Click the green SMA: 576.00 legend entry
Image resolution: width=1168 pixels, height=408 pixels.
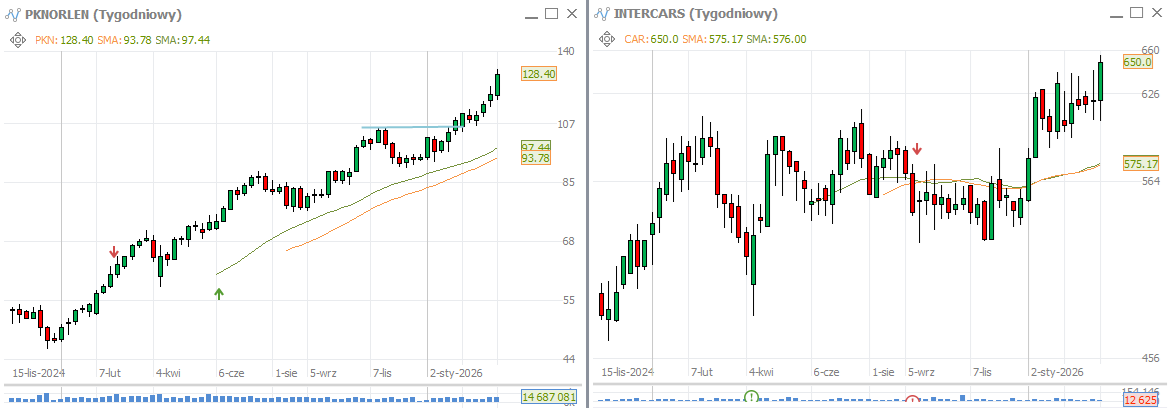(776, 39)
